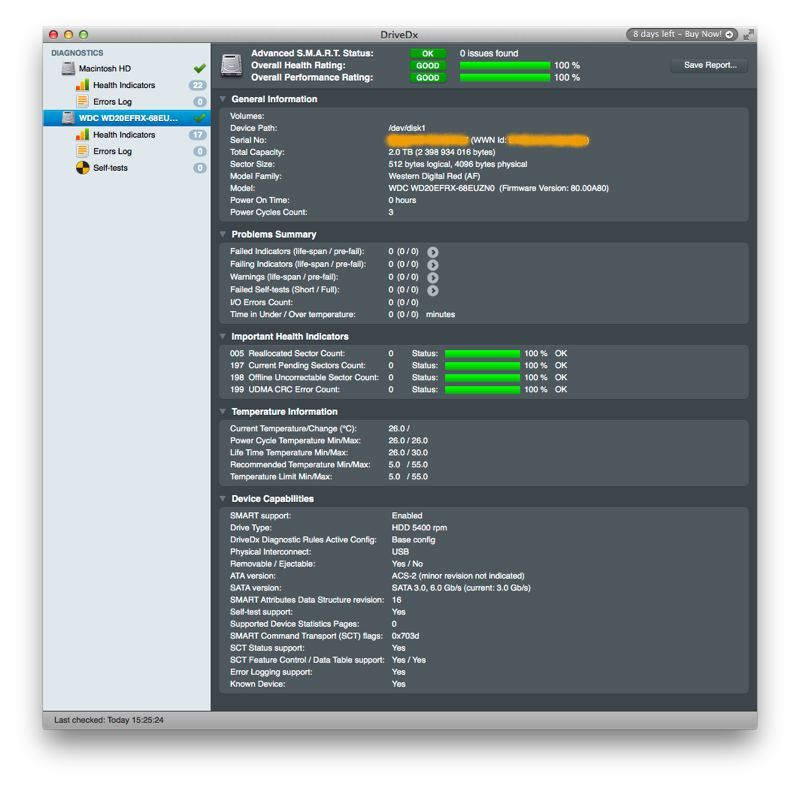Click the Overall Health Rating progress bar
Image resolution: width=800 pixels, height=789 pixels.
coord(505,65)
